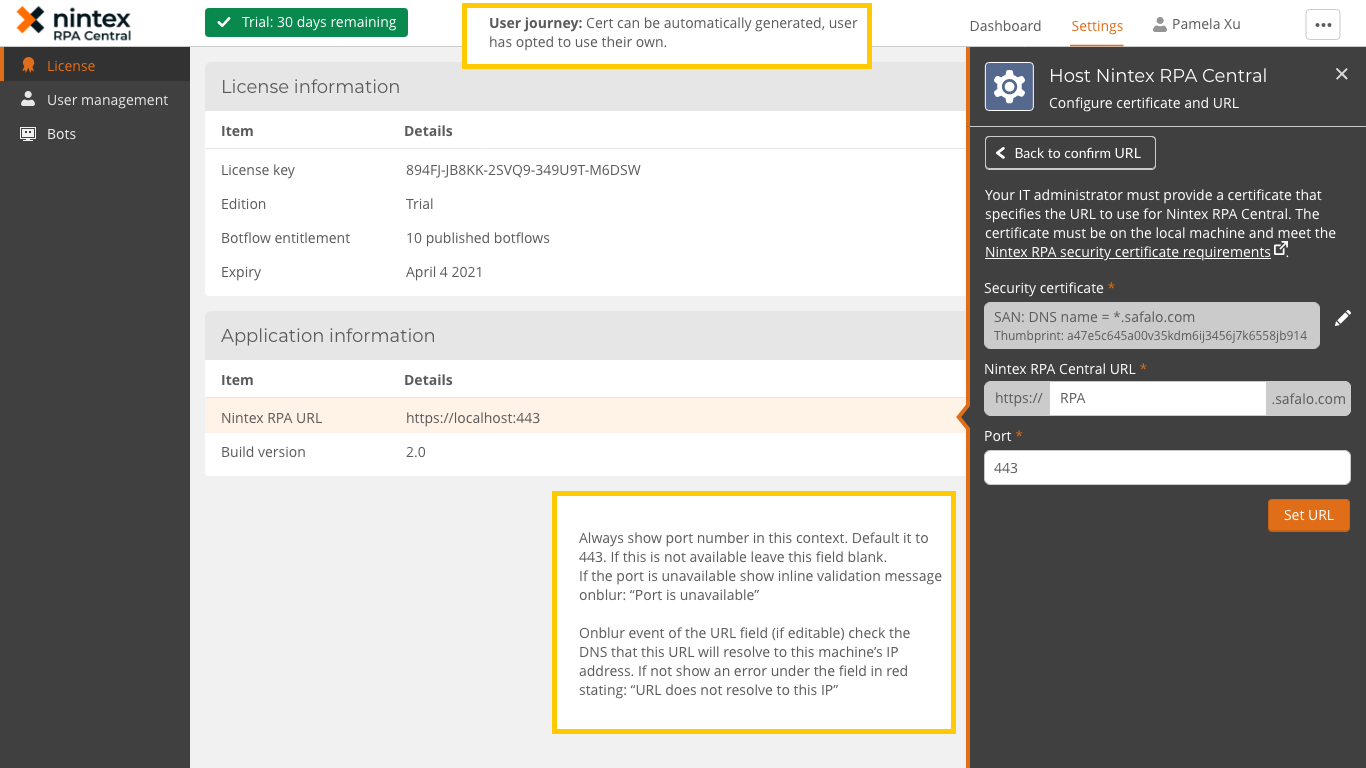The width and height of the screenshot is (1366, 768).
Task: Click the License information heading
Action: 311,87
